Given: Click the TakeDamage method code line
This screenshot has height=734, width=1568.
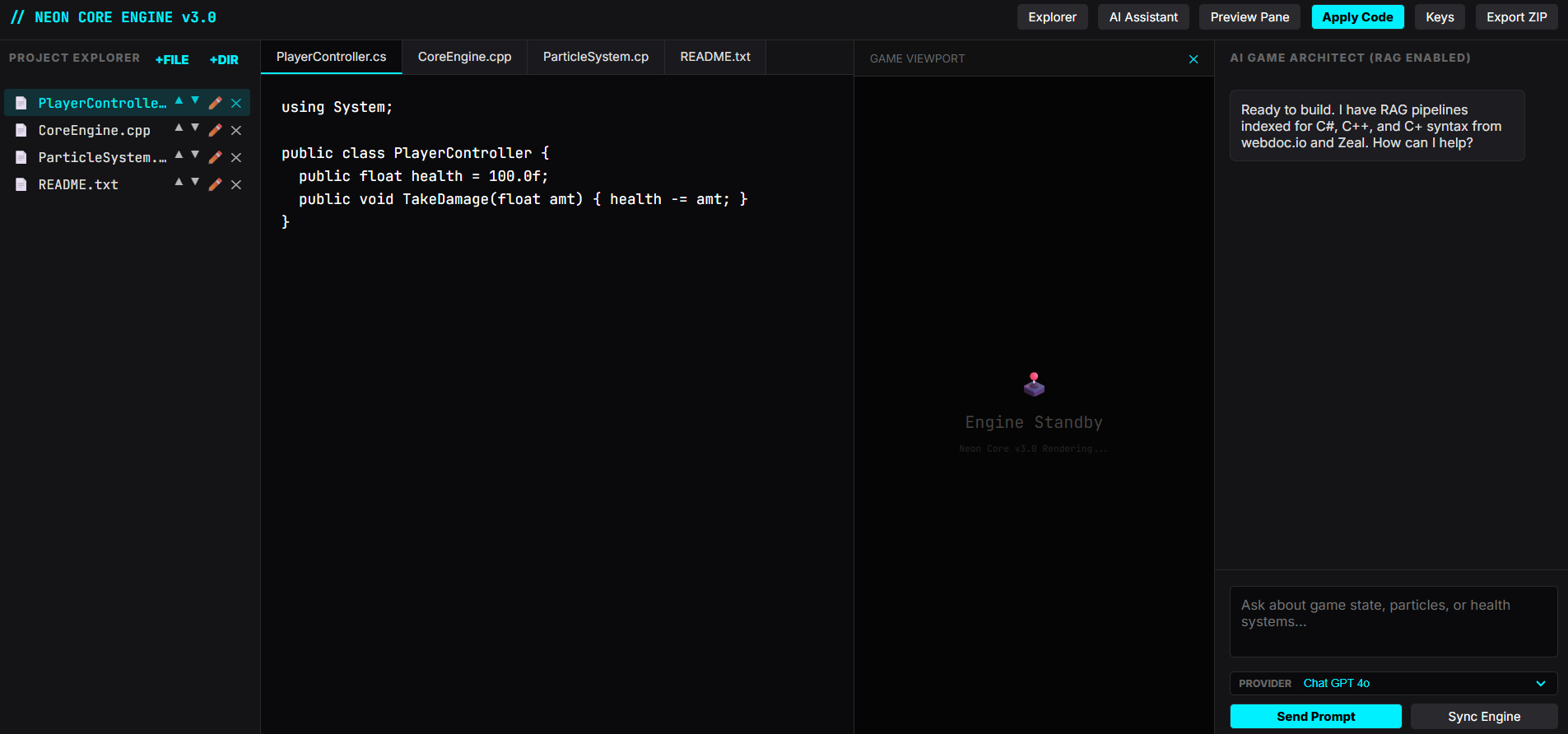Looking at the screenshot, I should coord(523,199).
